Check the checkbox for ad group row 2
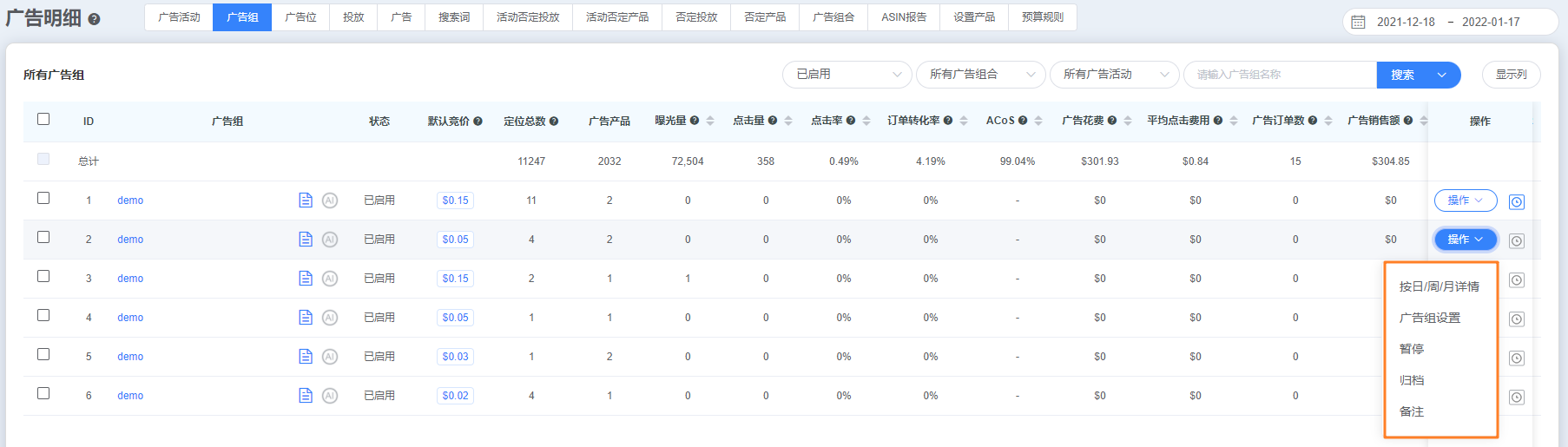1568x447 pixels. [x=43, y=237]
